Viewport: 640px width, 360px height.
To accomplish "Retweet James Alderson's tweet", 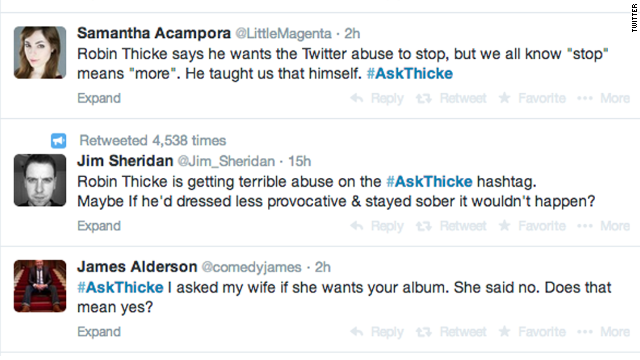I will coord(451,332).
